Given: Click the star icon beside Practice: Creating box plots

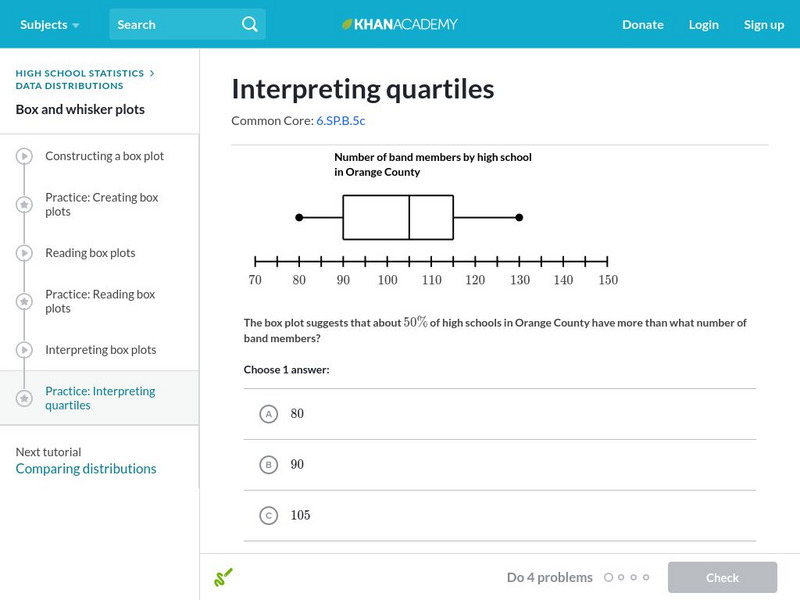Looking at the screenshot, I should (24, 205).
